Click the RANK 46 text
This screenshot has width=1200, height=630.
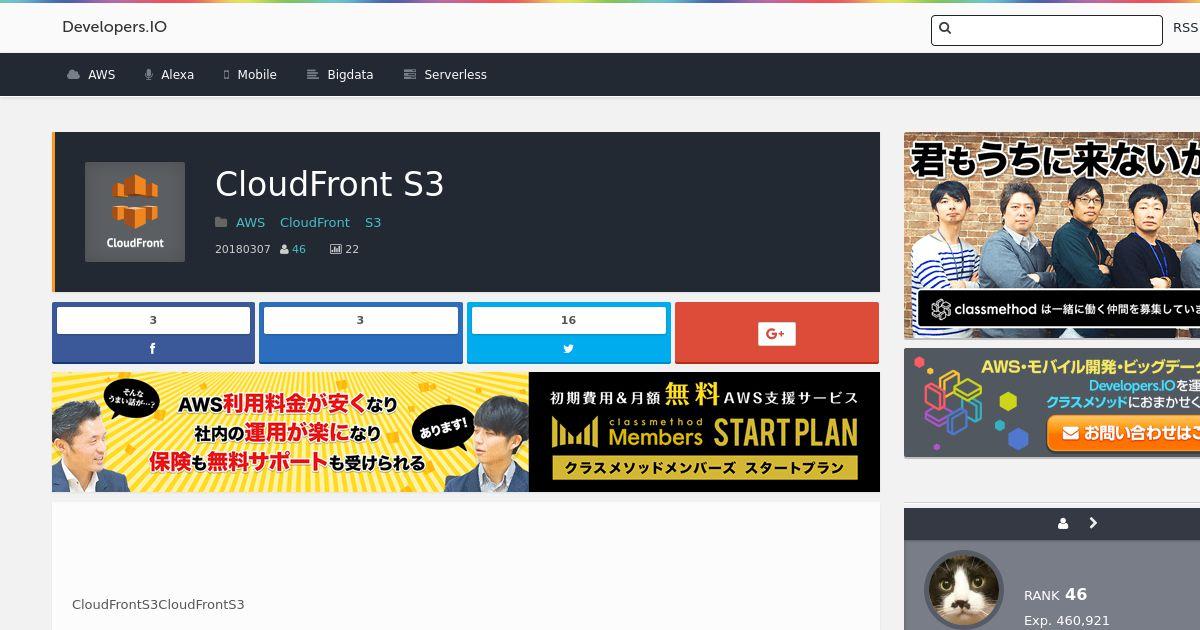pos(1055,594)
